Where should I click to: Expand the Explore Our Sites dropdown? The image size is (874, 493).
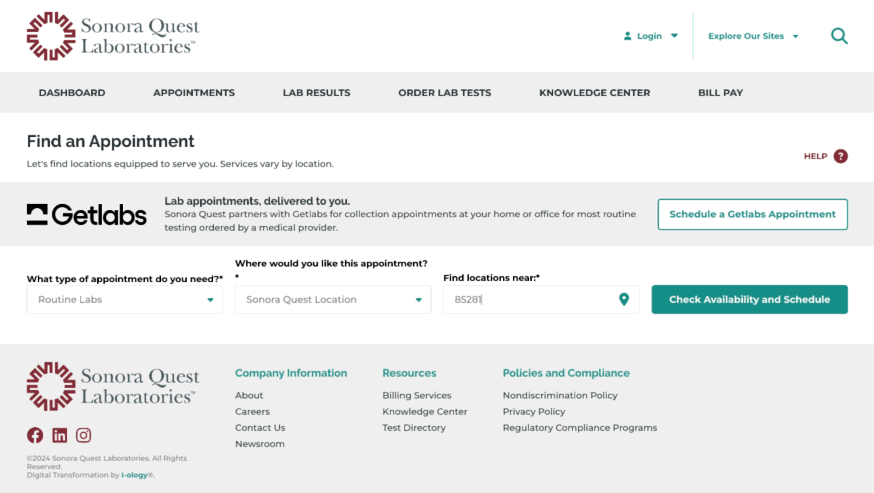pyautogui.click(x=753, y=36)
